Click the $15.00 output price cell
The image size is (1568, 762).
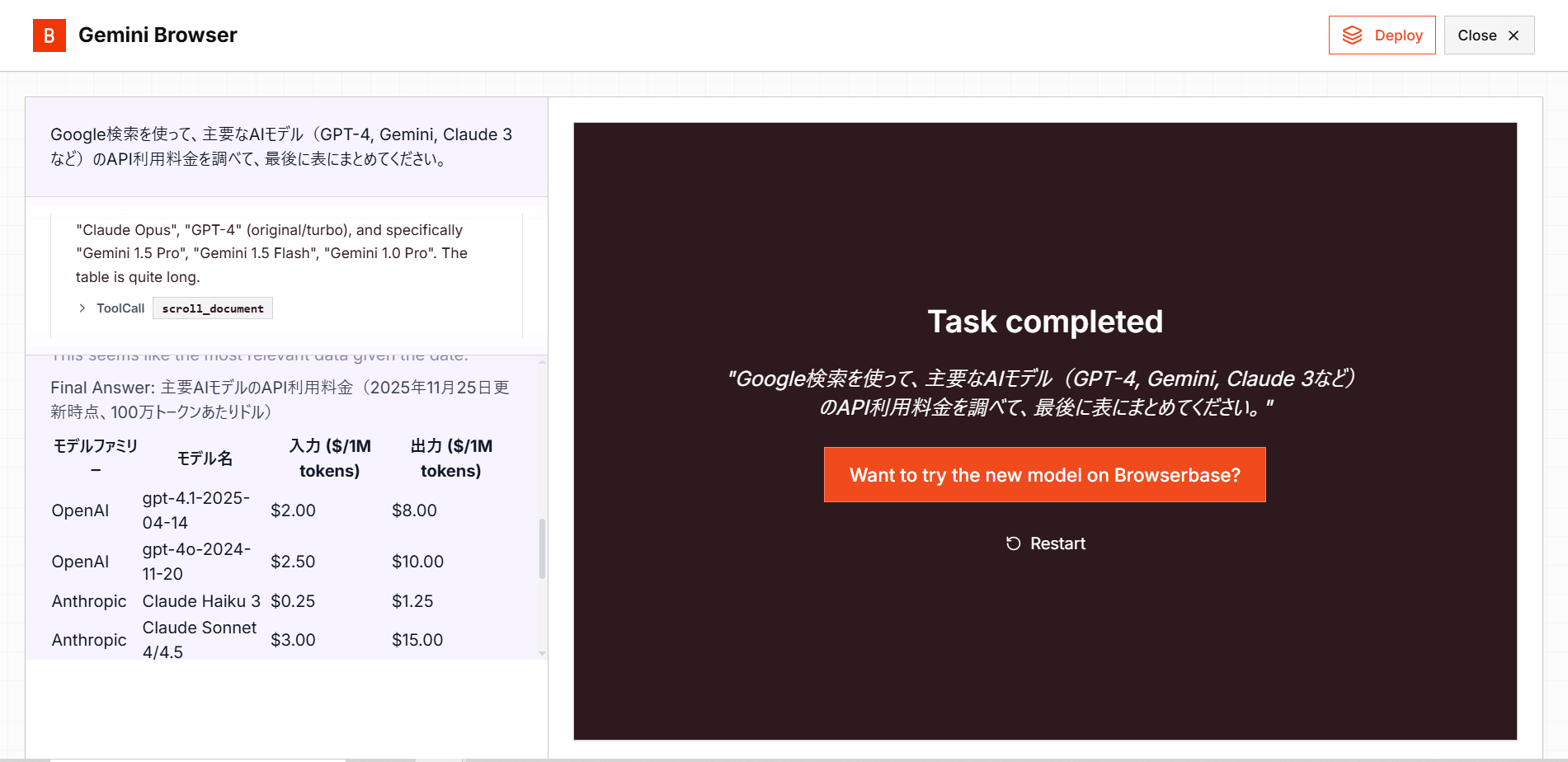[417, 640]
